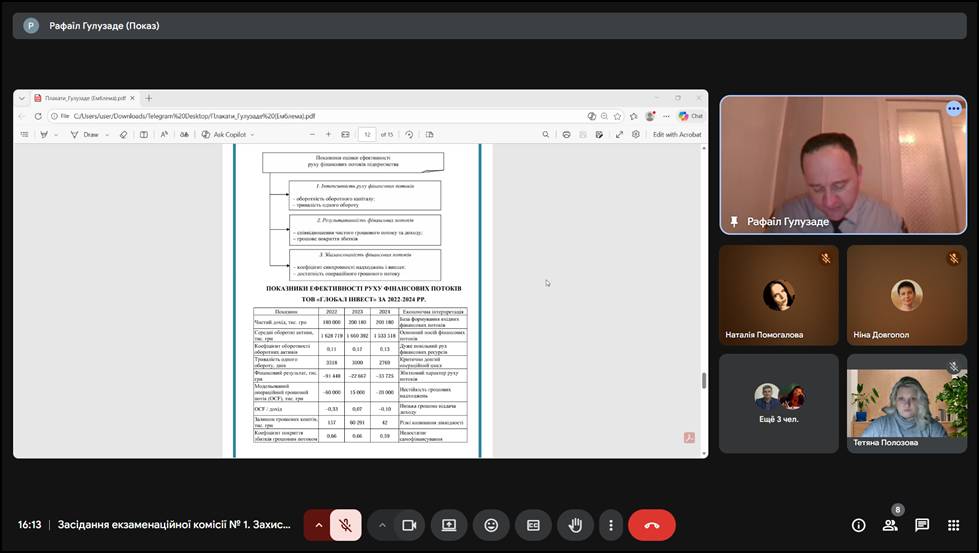Toggle the camera on or off
The width and height of the screenshot is (979, 553).
[408, 525]
